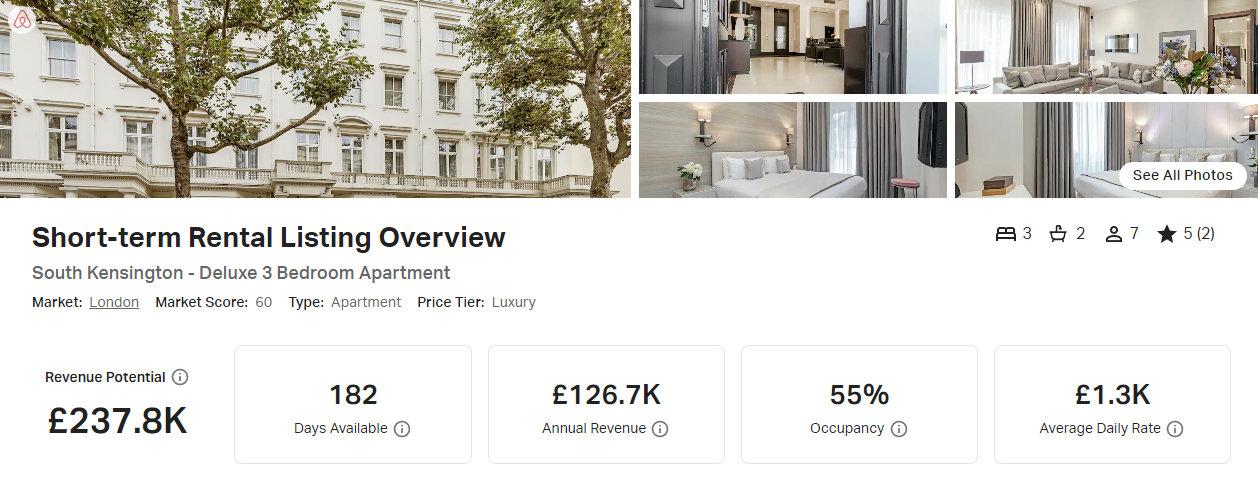View the hallway interior photo
1258x492 pixels.
point(793,47)
